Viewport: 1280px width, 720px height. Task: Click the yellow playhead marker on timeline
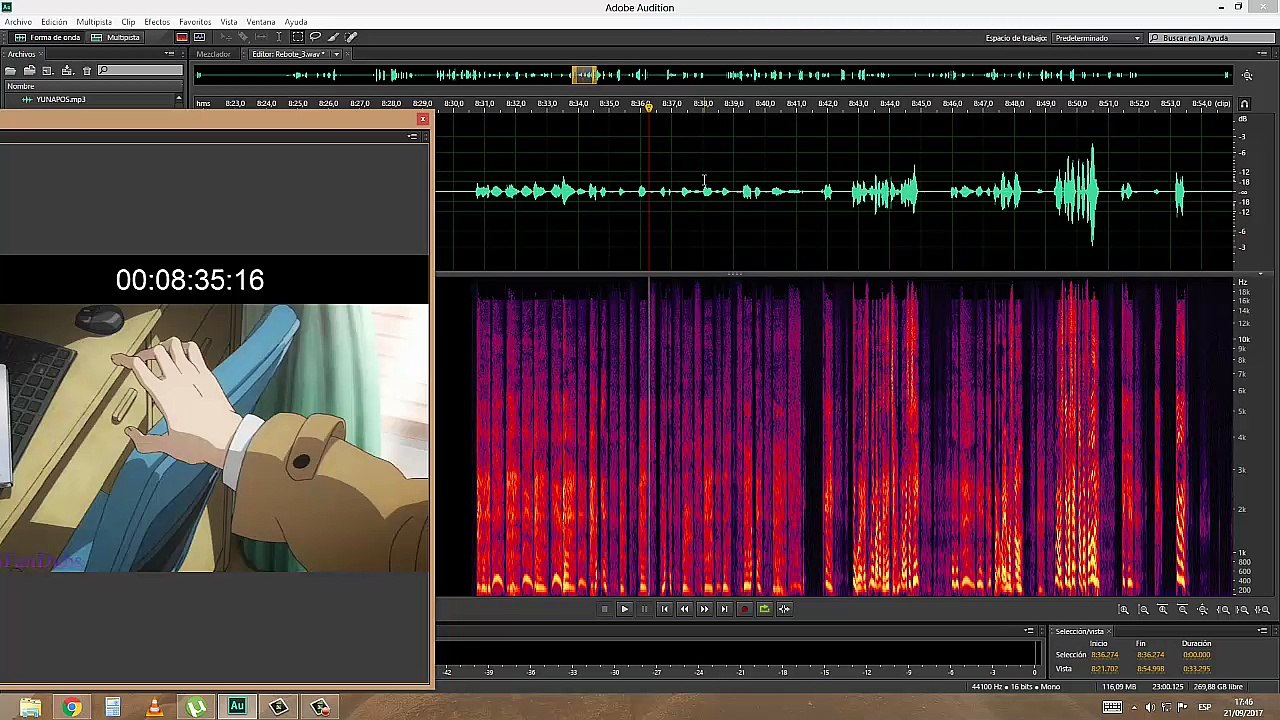[649, 106]
